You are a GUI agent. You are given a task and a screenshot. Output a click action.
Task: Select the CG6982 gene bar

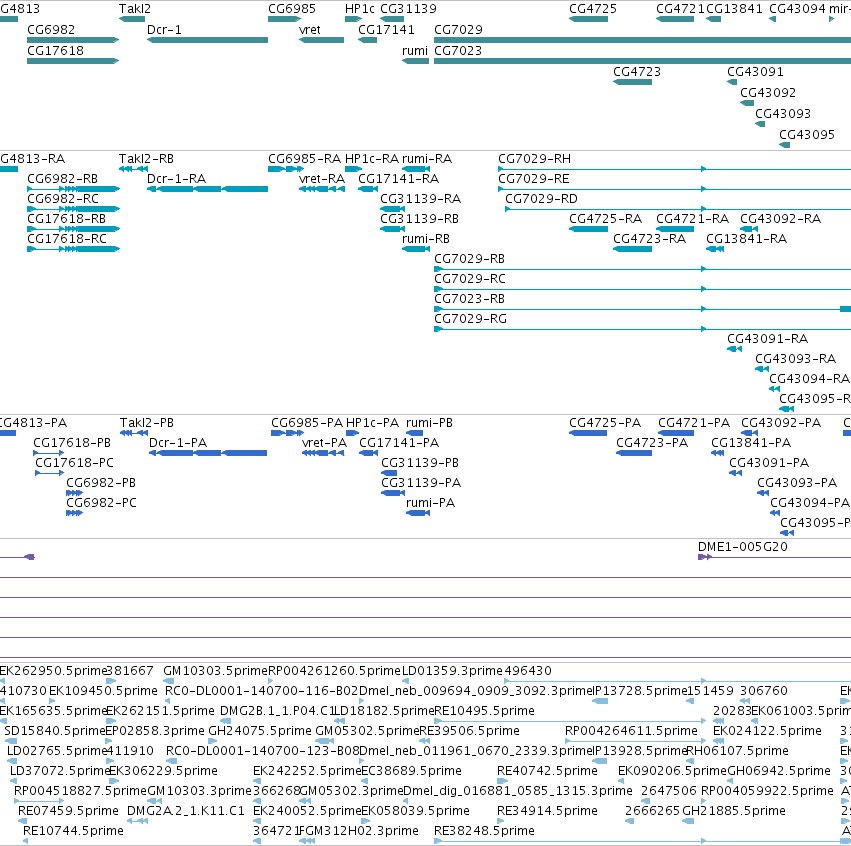click(73, 40)
